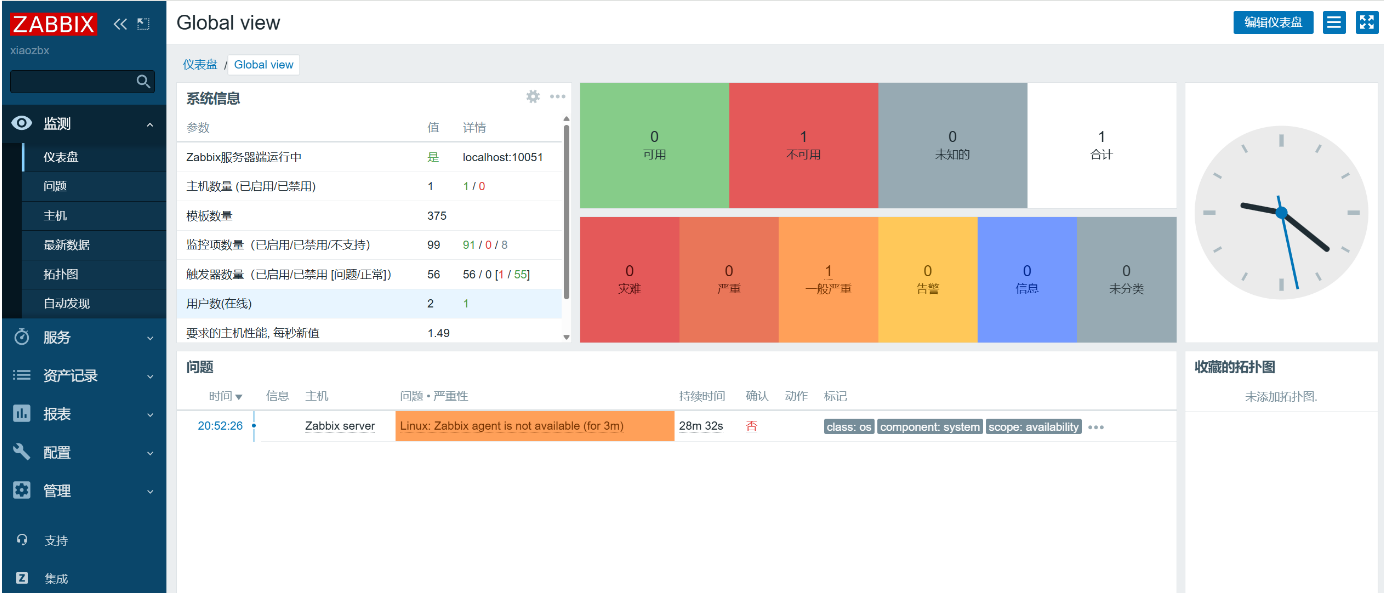1384x596 pixels.
Task: Click the headset icon beside 支持
Action: tap(22, 540)
